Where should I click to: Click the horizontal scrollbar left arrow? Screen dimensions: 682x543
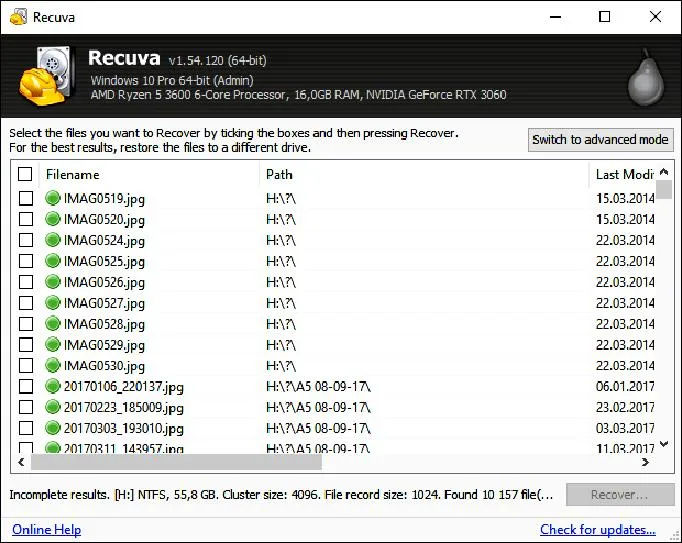click(x=21, y=462)
